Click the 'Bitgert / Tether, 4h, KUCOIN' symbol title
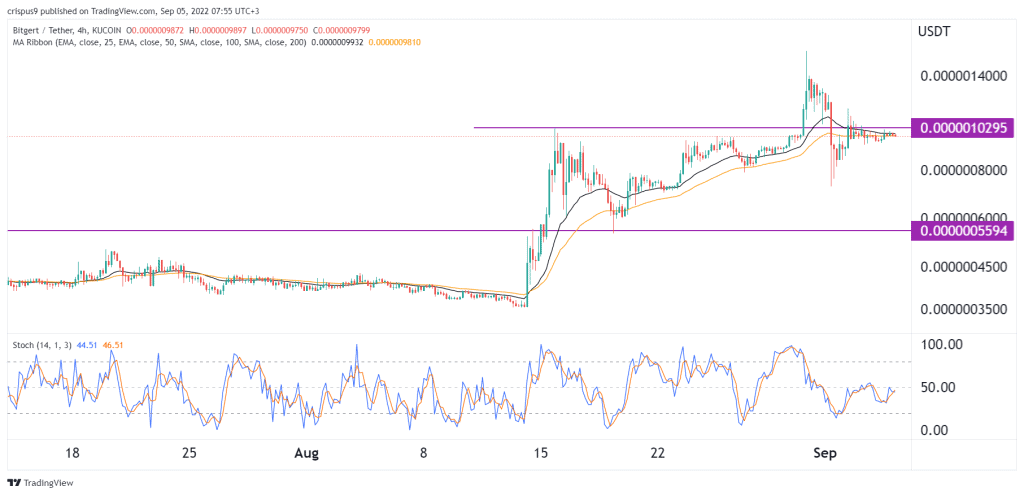1024x495 pixels. click(x=67, y=31)
